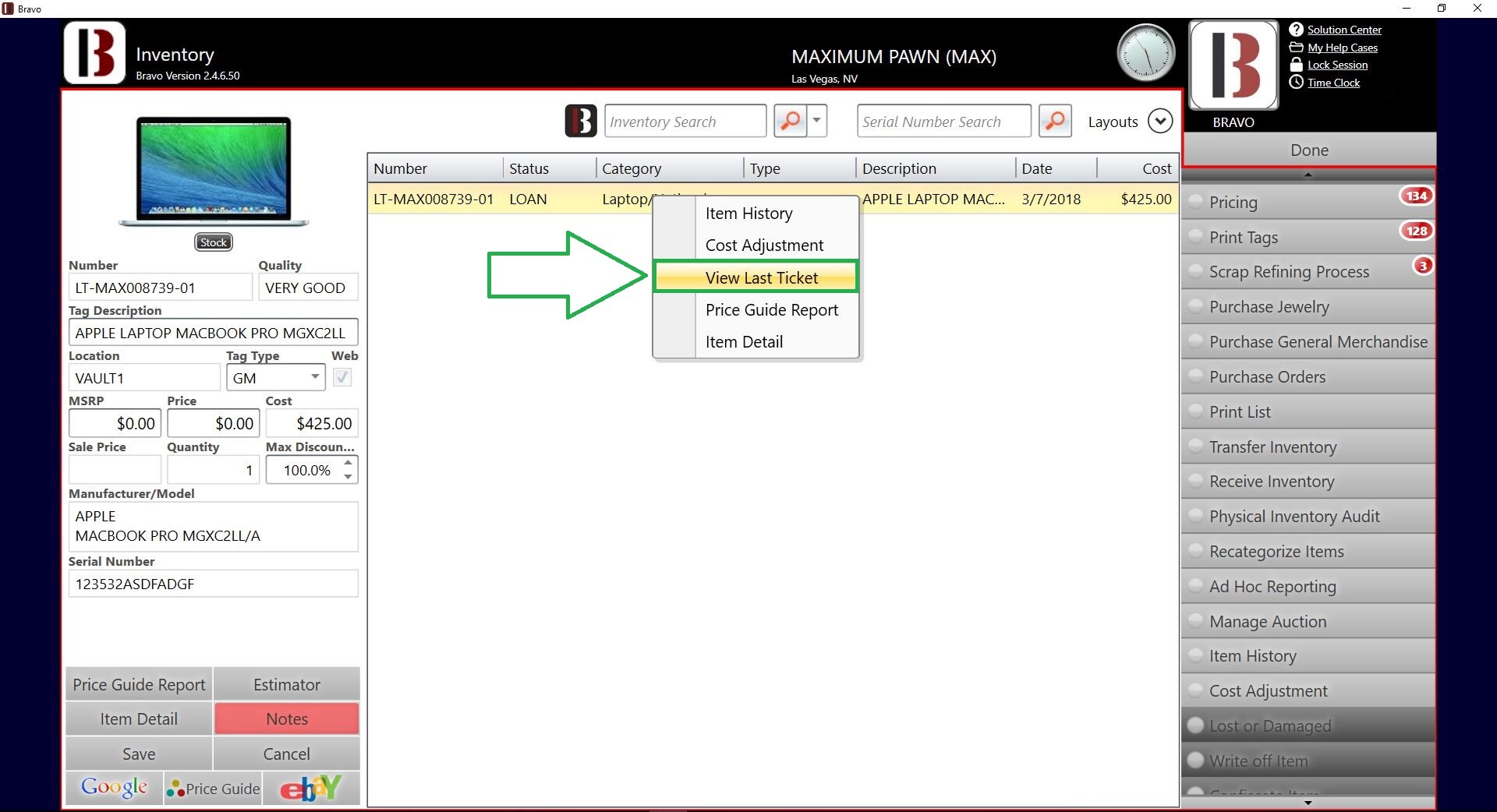Select Purchase Orders option
Screen dimensions: 1497x812
click(x=1308, y=377)
